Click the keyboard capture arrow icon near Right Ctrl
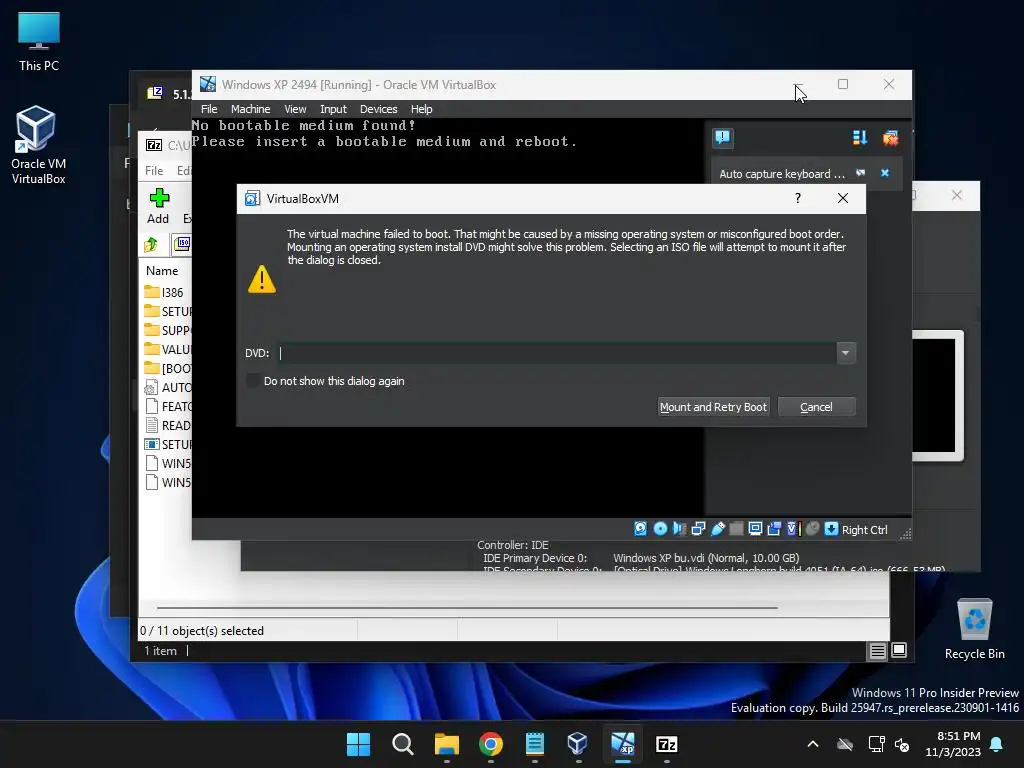1024x768 pixels. 831,529
